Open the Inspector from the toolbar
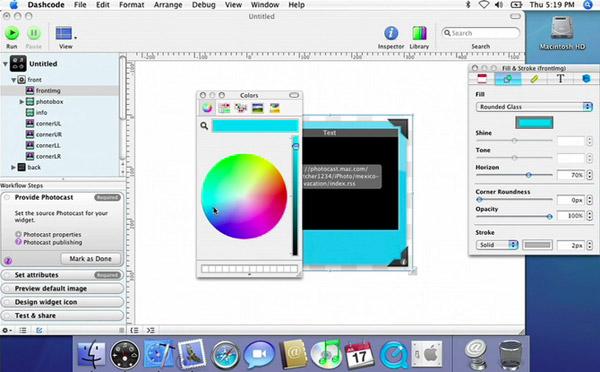Image resolution: width=600 pixels, height=372 pixels. click(x=391, y=33)
